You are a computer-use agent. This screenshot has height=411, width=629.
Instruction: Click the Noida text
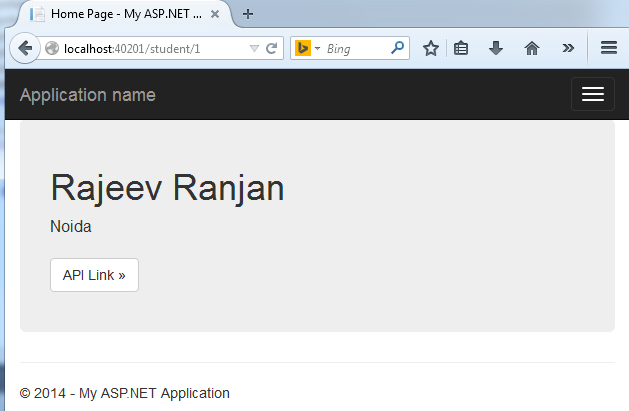pos(71,227)
